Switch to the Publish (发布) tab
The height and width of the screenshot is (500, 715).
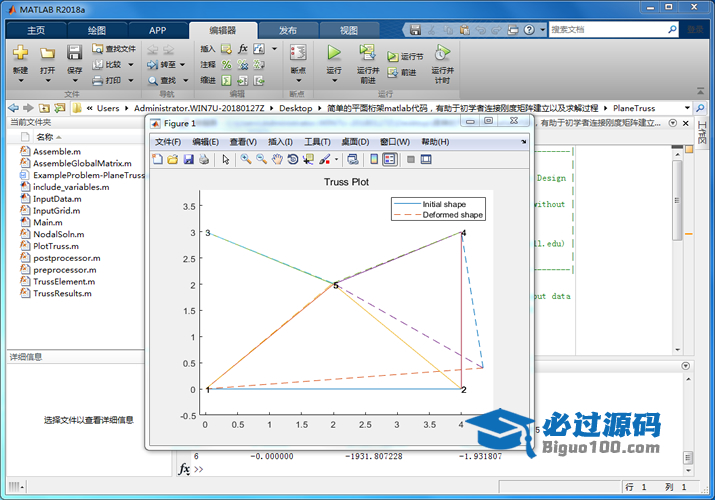[x=288, y=31]
